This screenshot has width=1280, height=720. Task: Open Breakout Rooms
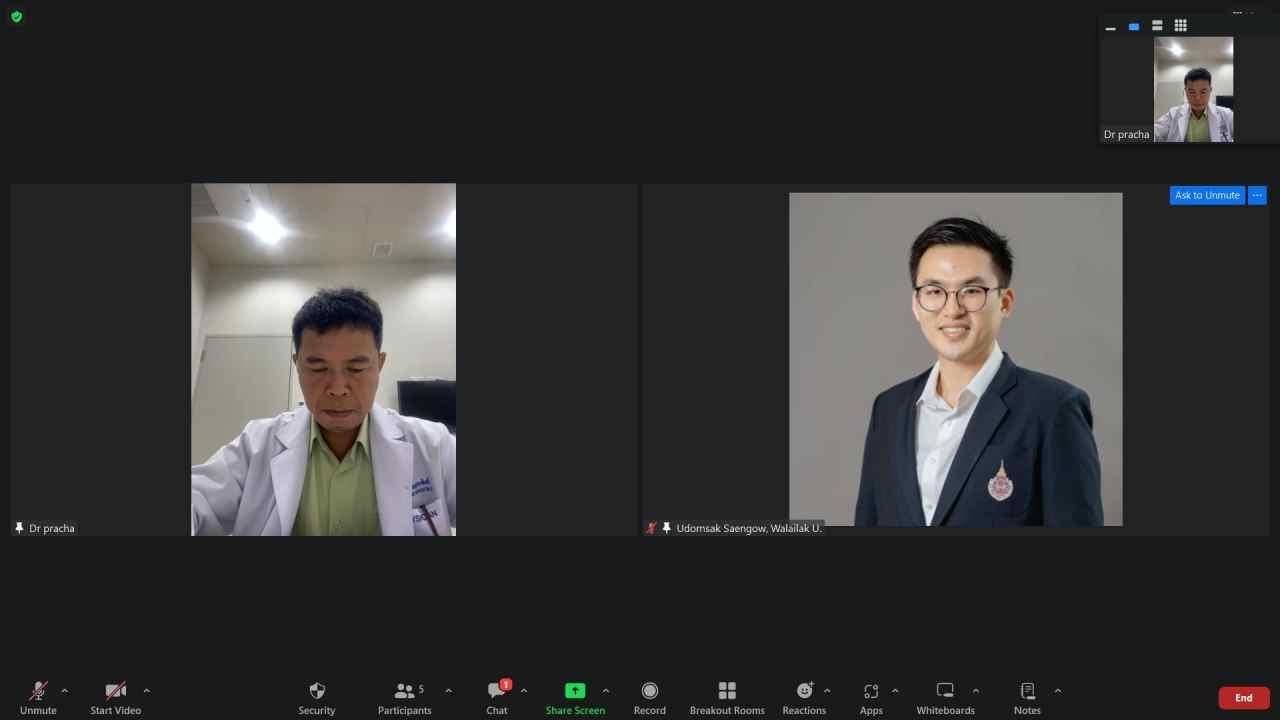coord(727,697)
